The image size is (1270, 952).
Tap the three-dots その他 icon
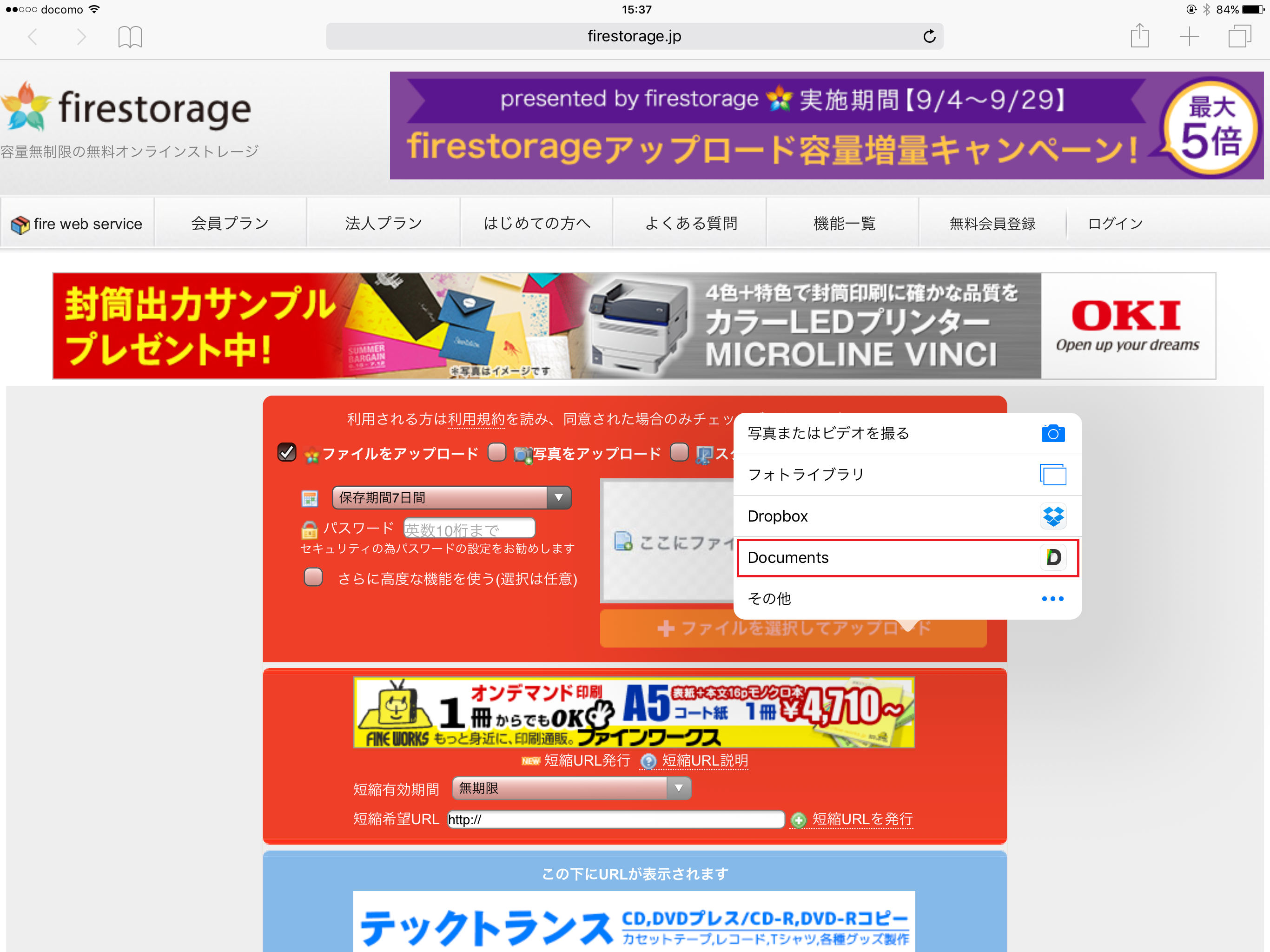coord(1052,599)
